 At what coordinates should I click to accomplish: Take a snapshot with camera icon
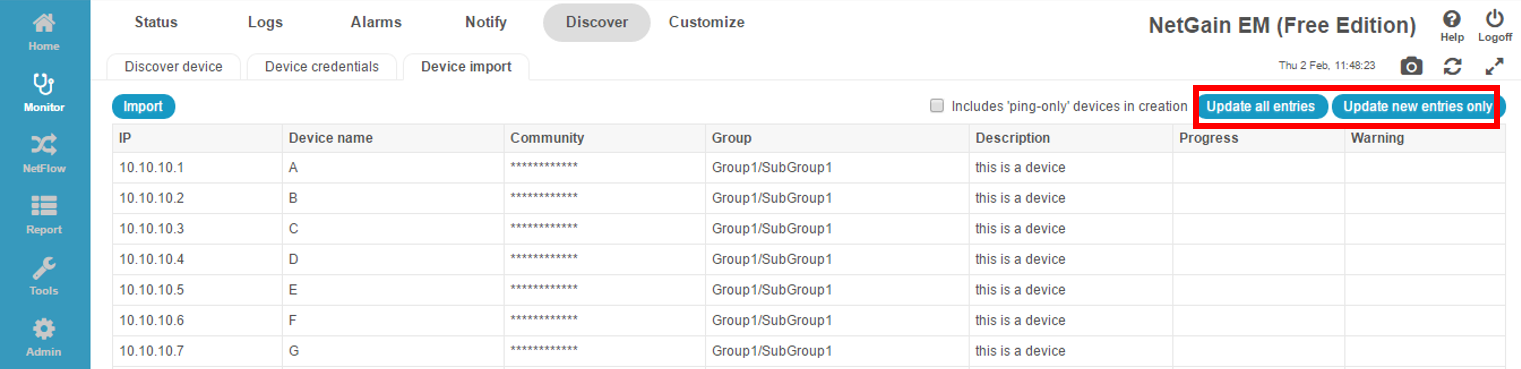click(1411, 66)
